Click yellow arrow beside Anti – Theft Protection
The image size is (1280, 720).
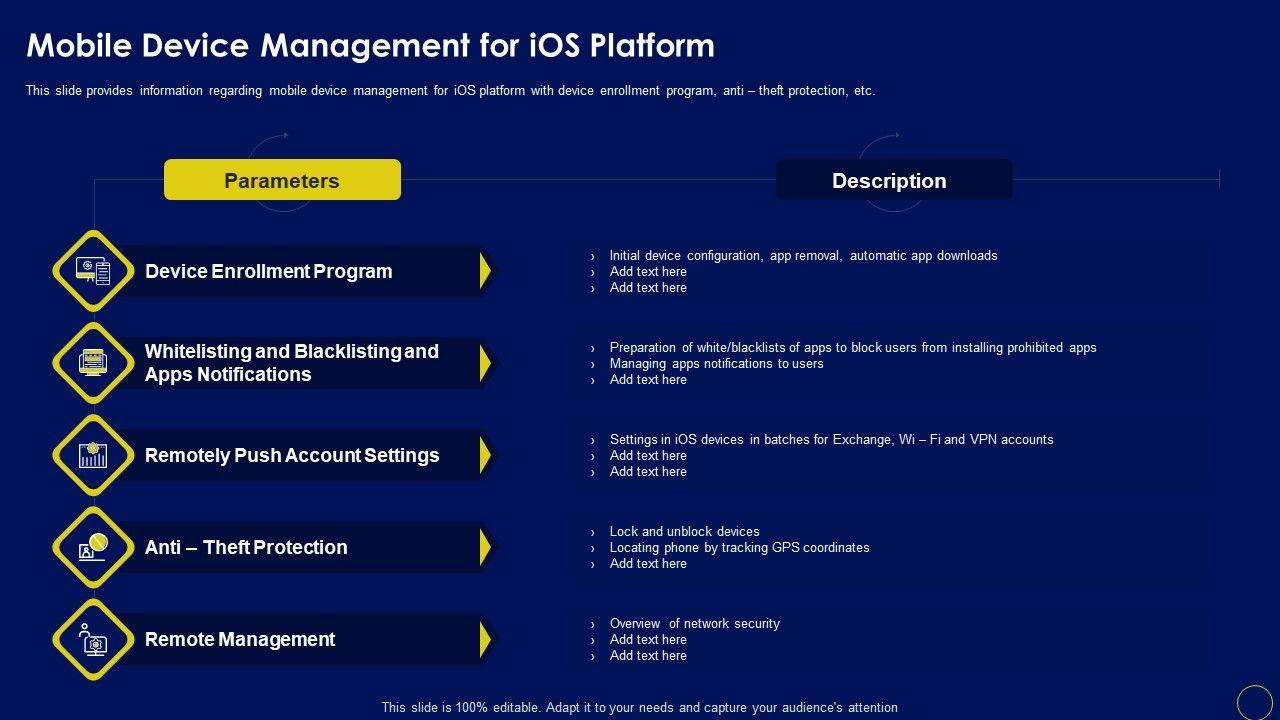click(485, 547)
